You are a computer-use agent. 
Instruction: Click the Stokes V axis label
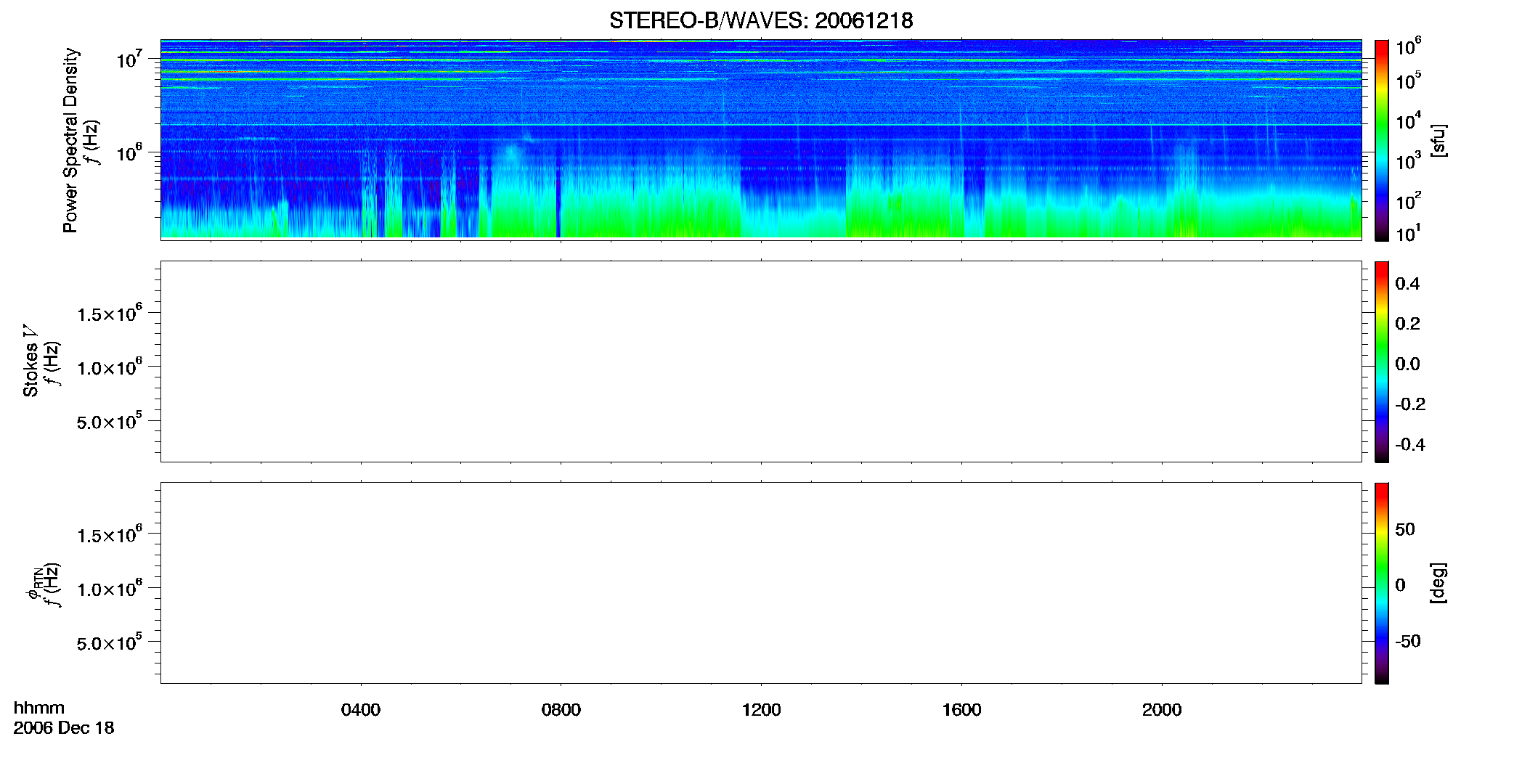[31, 361]
